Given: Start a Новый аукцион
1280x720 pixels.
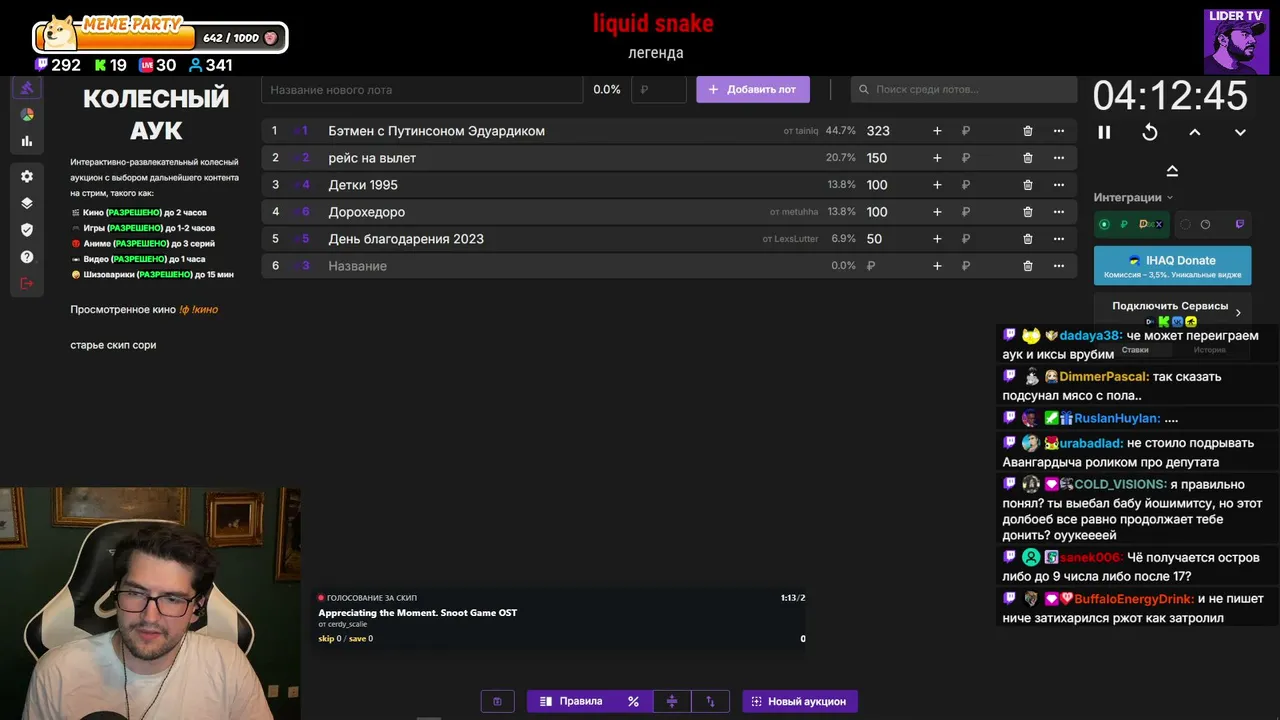Looking at the screenshot, I should click(x=800, y=701).
